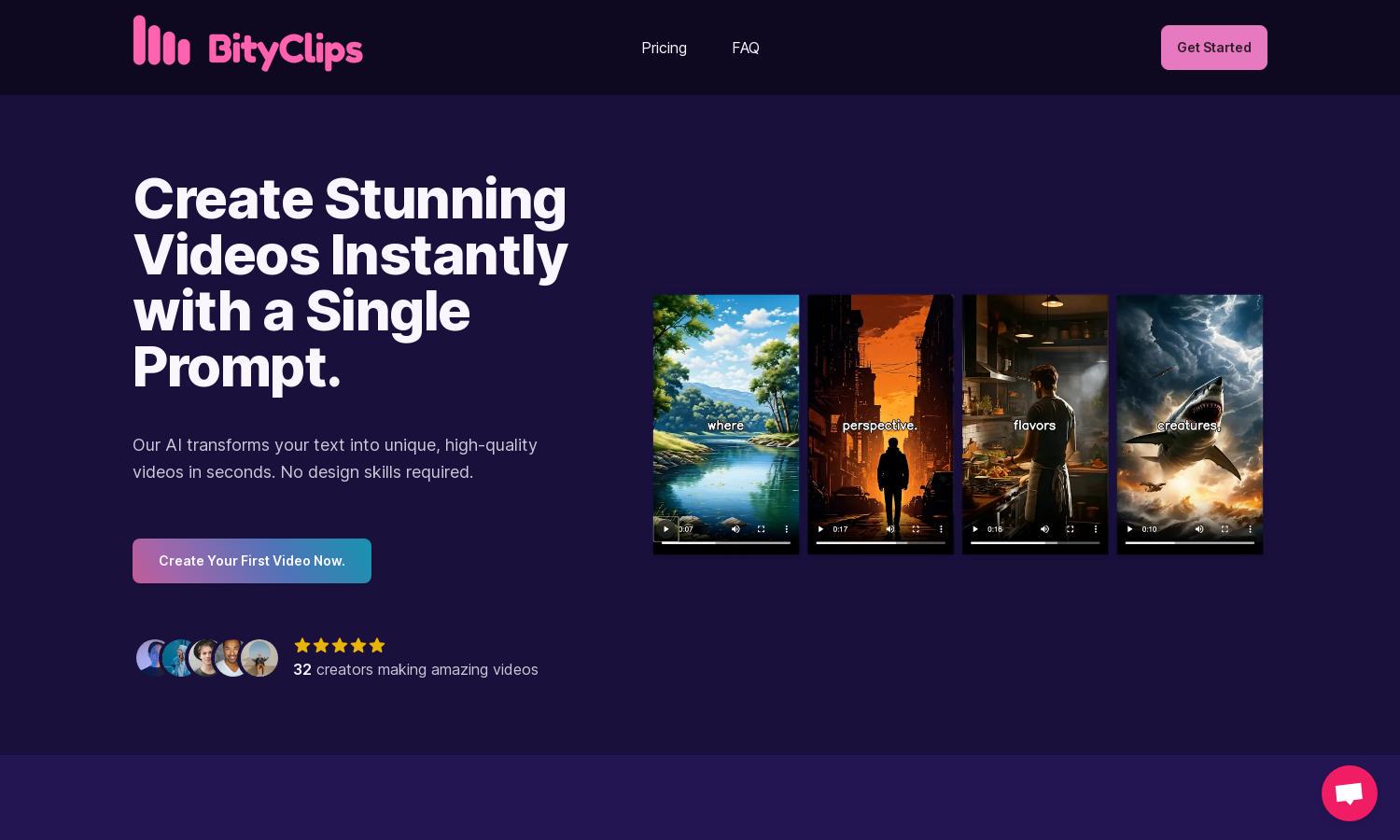Open the Pricing page
Screen dimensions: 1400x840
point(664,48)
